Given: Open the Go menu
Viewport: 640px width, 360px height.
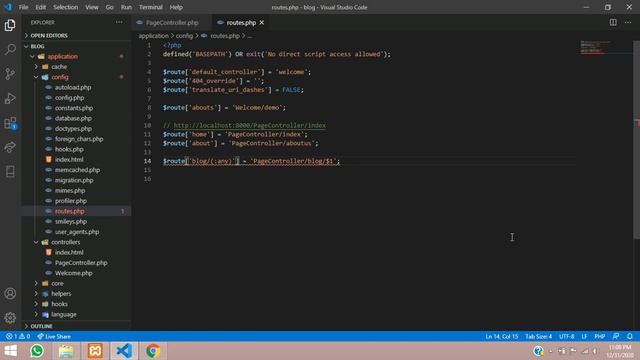Looking at the screenshot, I should point(109,7).
